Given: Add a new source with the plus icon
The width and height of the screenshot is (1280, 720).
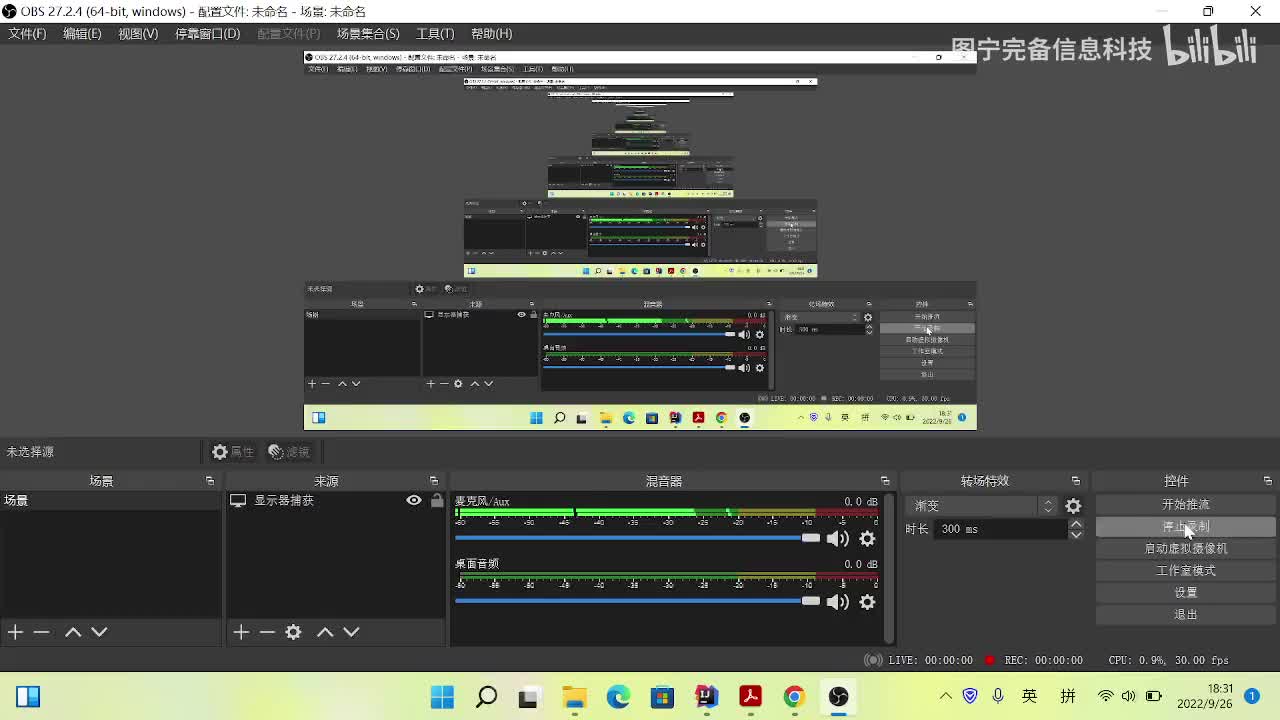Looking at the screenshot, I should (241, 632).
